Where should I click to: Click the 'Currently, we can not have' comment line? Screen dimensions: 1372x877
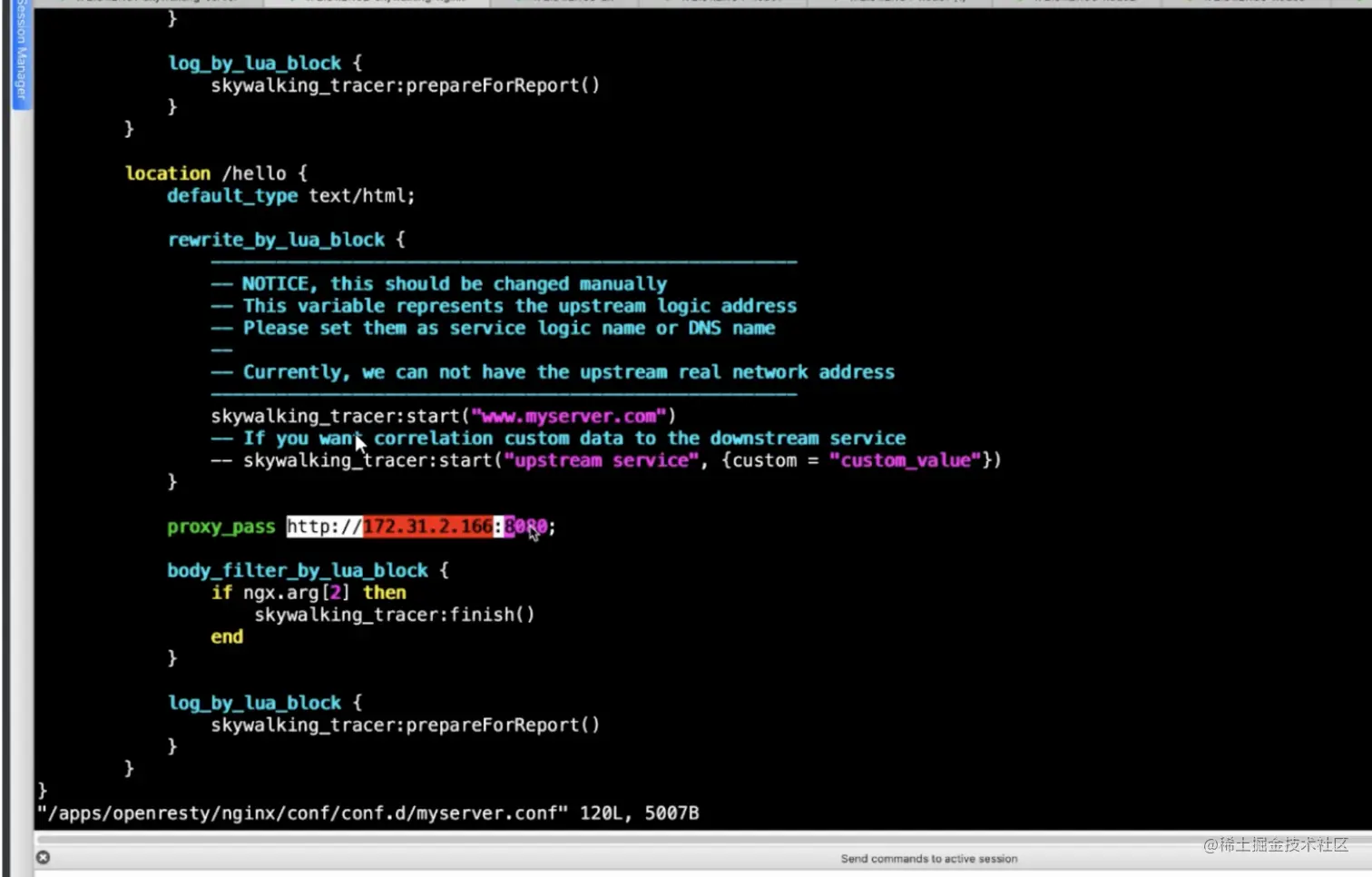pos(553,372)
